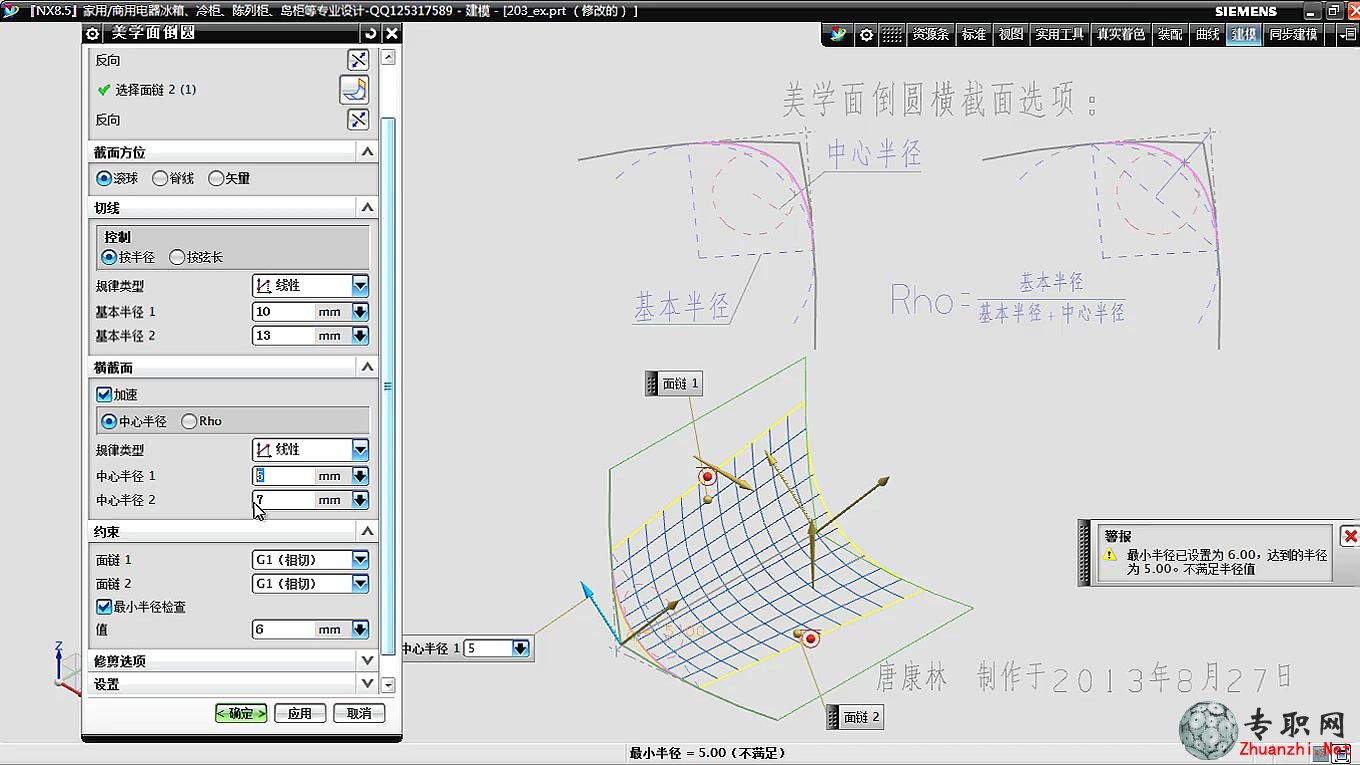1360x765 pixels.
Task: Open the 基本半径 2 arrow menu
Action: [360, 336]
